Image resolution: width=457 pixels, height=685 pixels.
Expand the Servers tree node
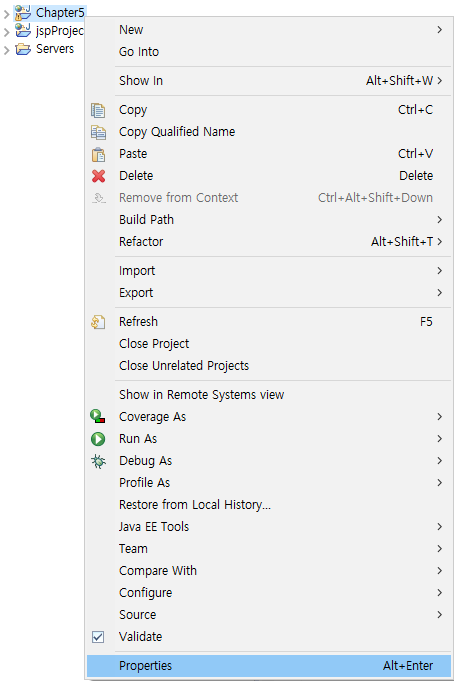[6, 50]
